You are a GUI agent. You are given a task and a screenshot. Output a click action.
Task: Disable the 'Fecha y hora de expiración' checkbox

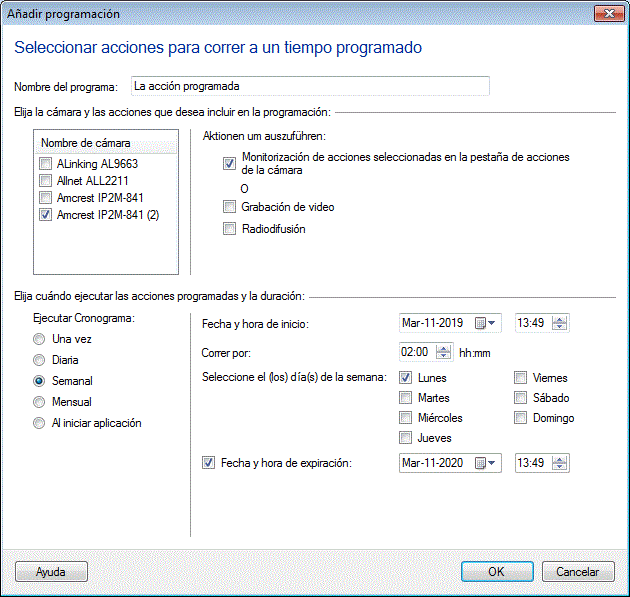208,463
